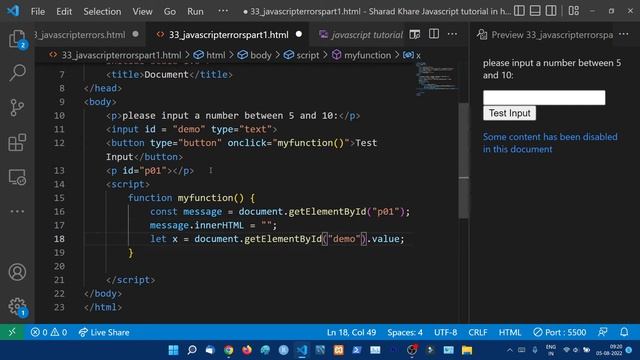
Task: Click the Test Input button in preview
Action: tap(509, 113)
